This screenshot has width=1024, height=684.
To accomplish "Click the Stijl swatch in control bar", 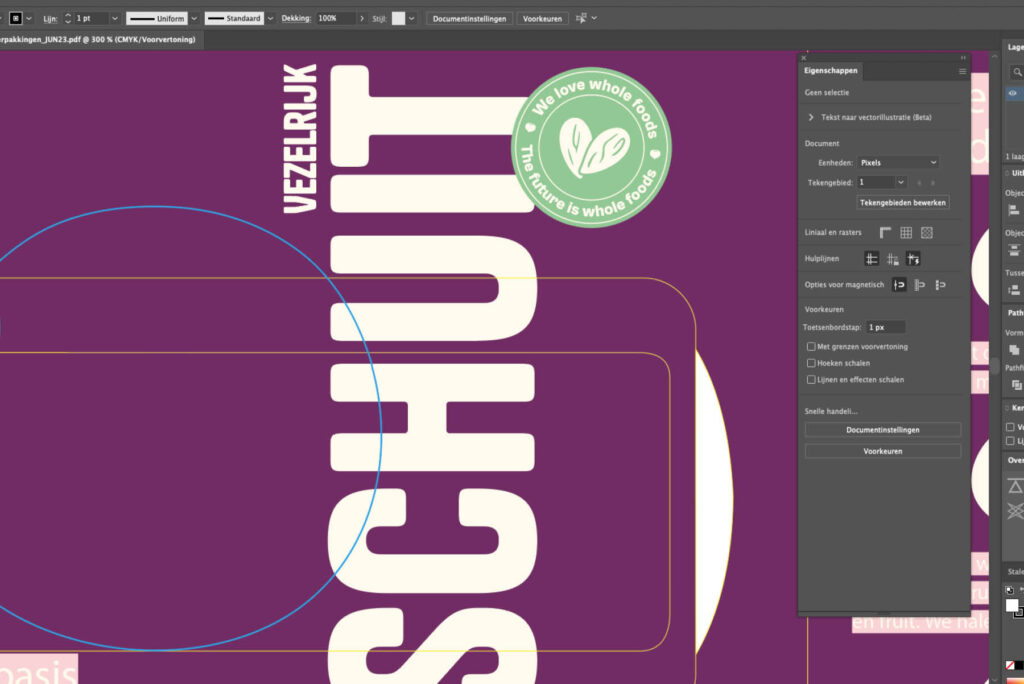I will pos(399,19).
